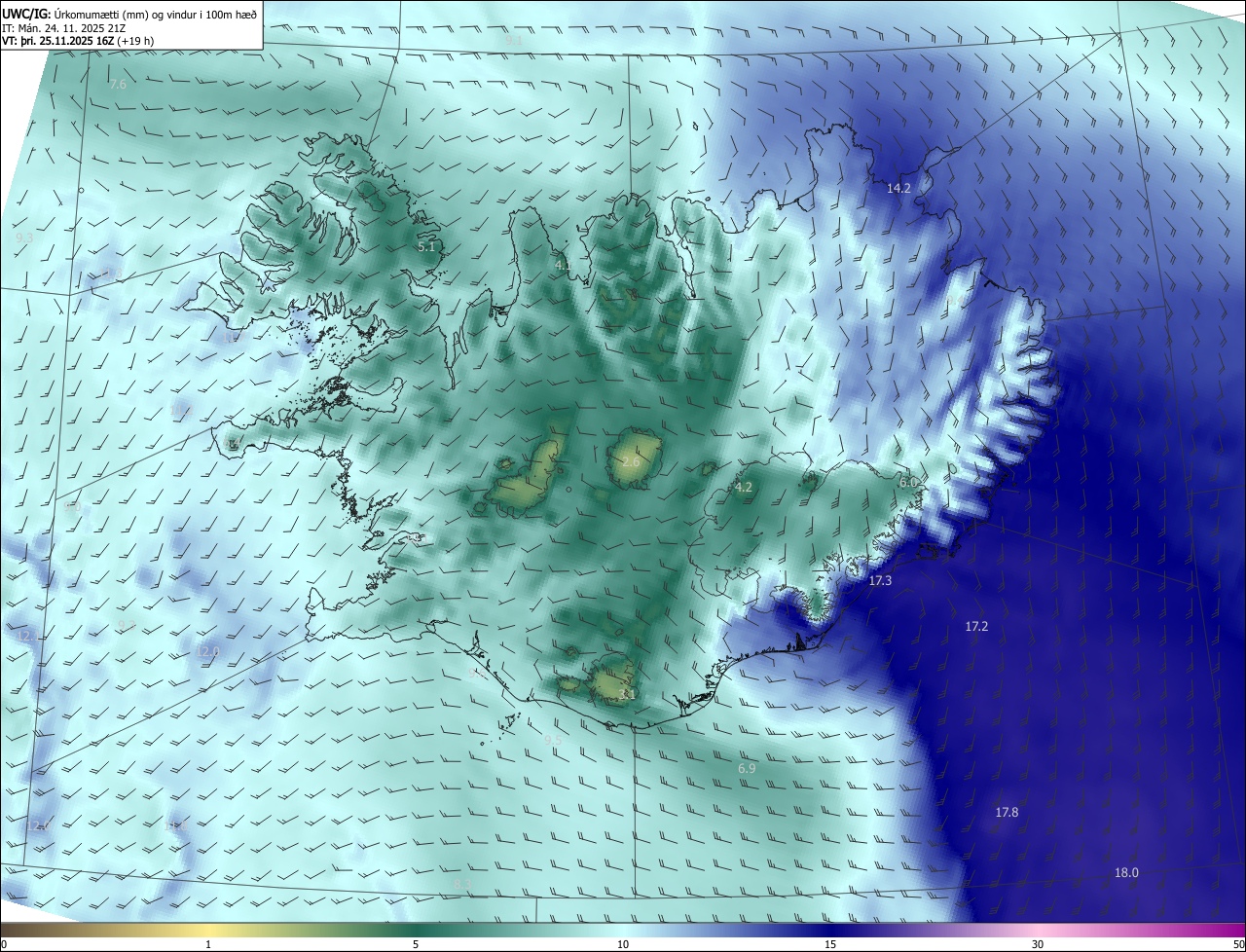Click the 30 tick on the color scale
Screen dimensions: 1246x952
(x=1038, y=944)
